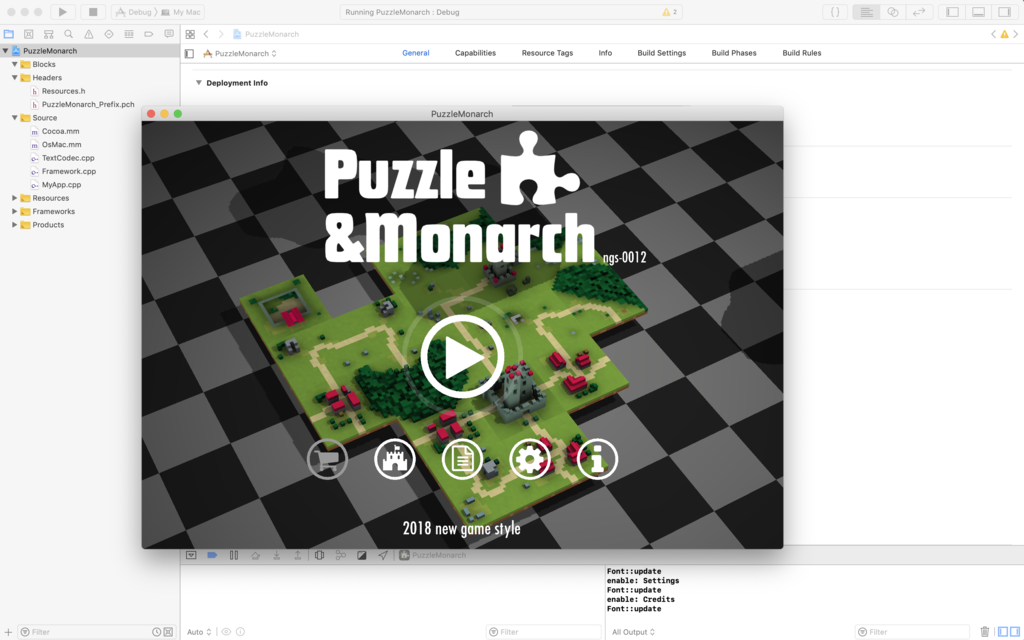Screen dimensions: 1024x640
Task: Open the Auto variables view dropdown
Action: [x=199, y=632]
